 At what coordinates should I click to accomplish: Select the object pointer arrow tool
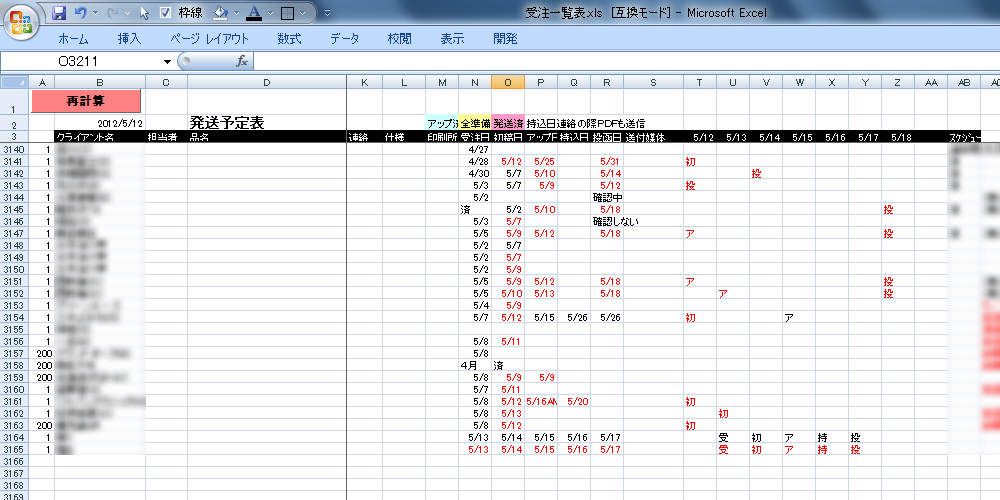145,14
